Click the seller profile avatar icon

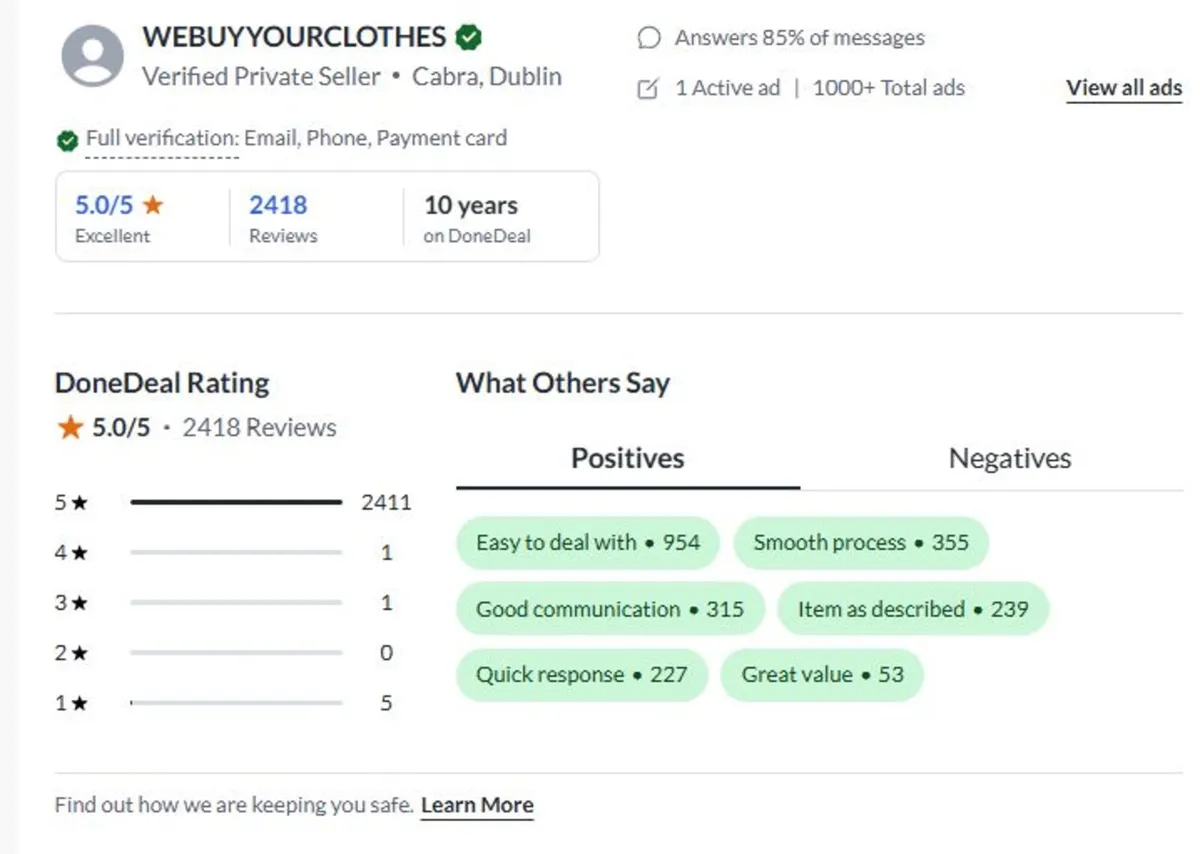(x=93, y=55)
